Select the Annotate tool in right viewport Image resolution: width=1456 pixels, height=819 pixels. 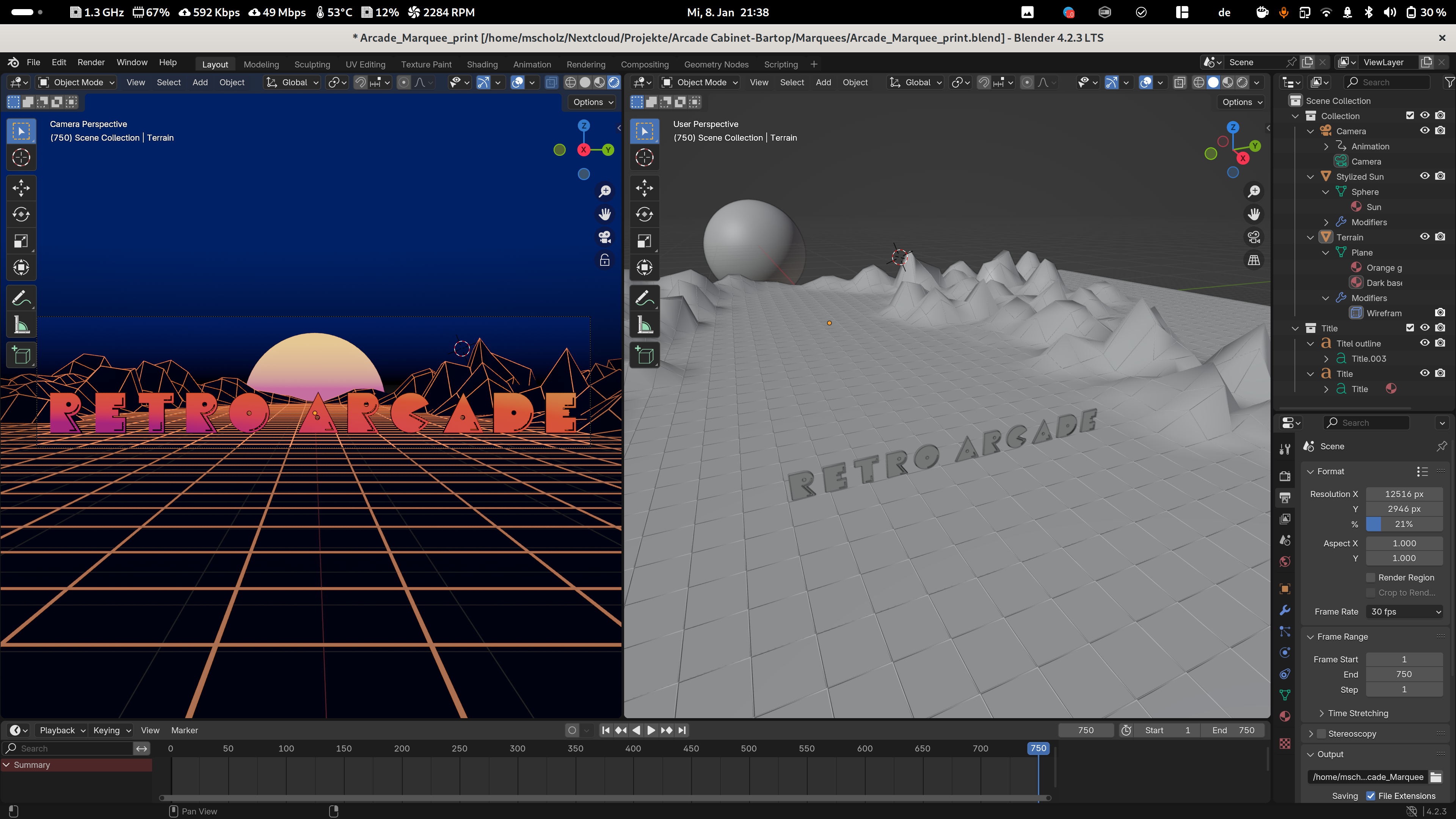coord(644,298)
